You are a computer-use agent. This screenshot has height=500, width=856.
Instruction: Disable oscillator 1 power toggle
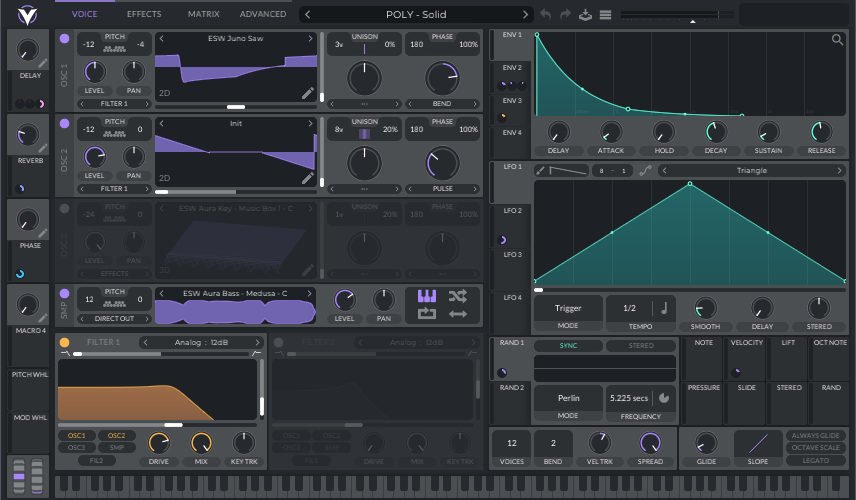point(65,38)
